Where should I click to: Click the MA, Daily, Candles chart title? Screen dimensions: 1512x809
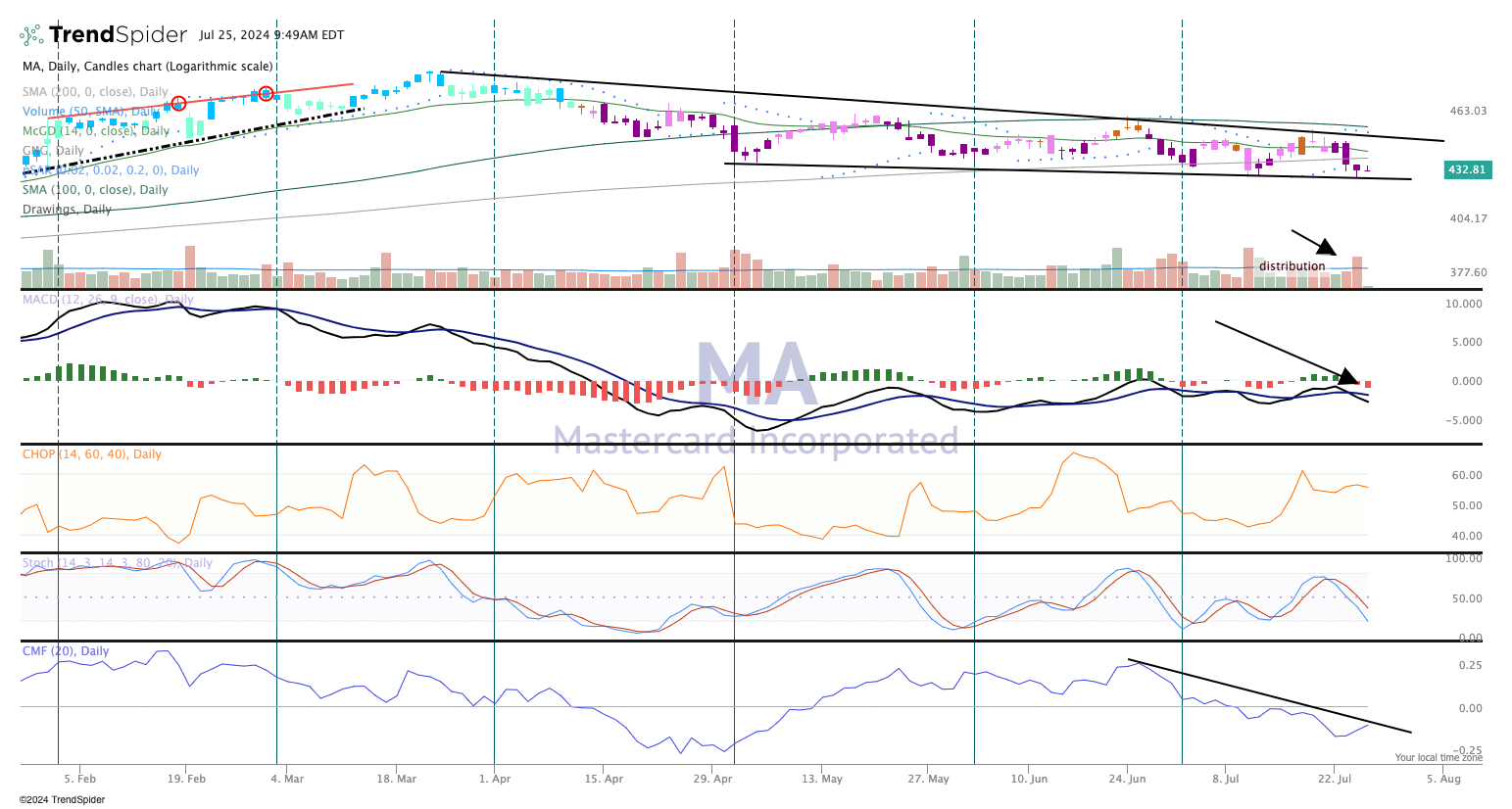[x=148, y=67]
